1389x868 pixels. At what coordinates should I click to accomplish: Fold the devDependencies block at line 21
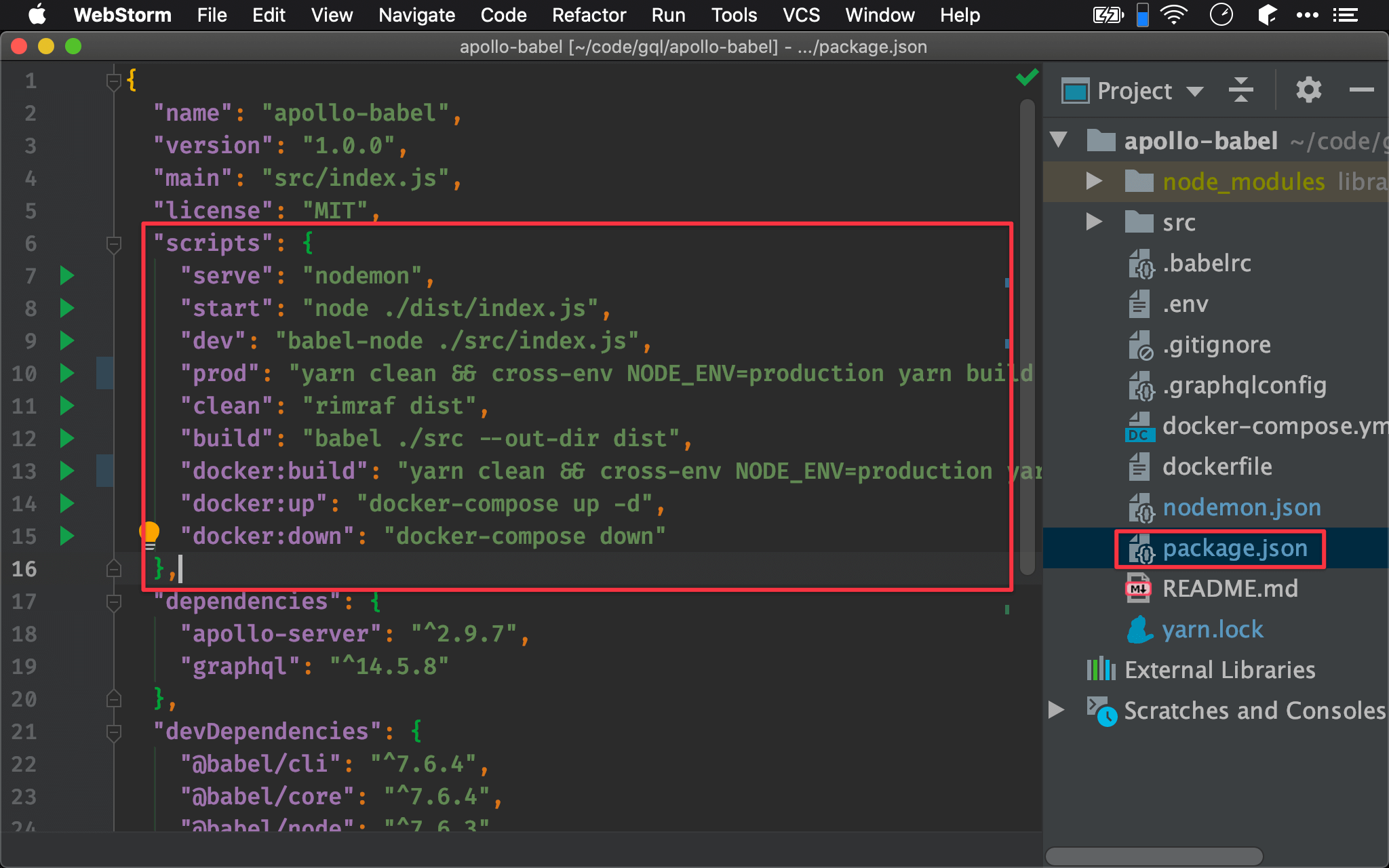[113, 732]
